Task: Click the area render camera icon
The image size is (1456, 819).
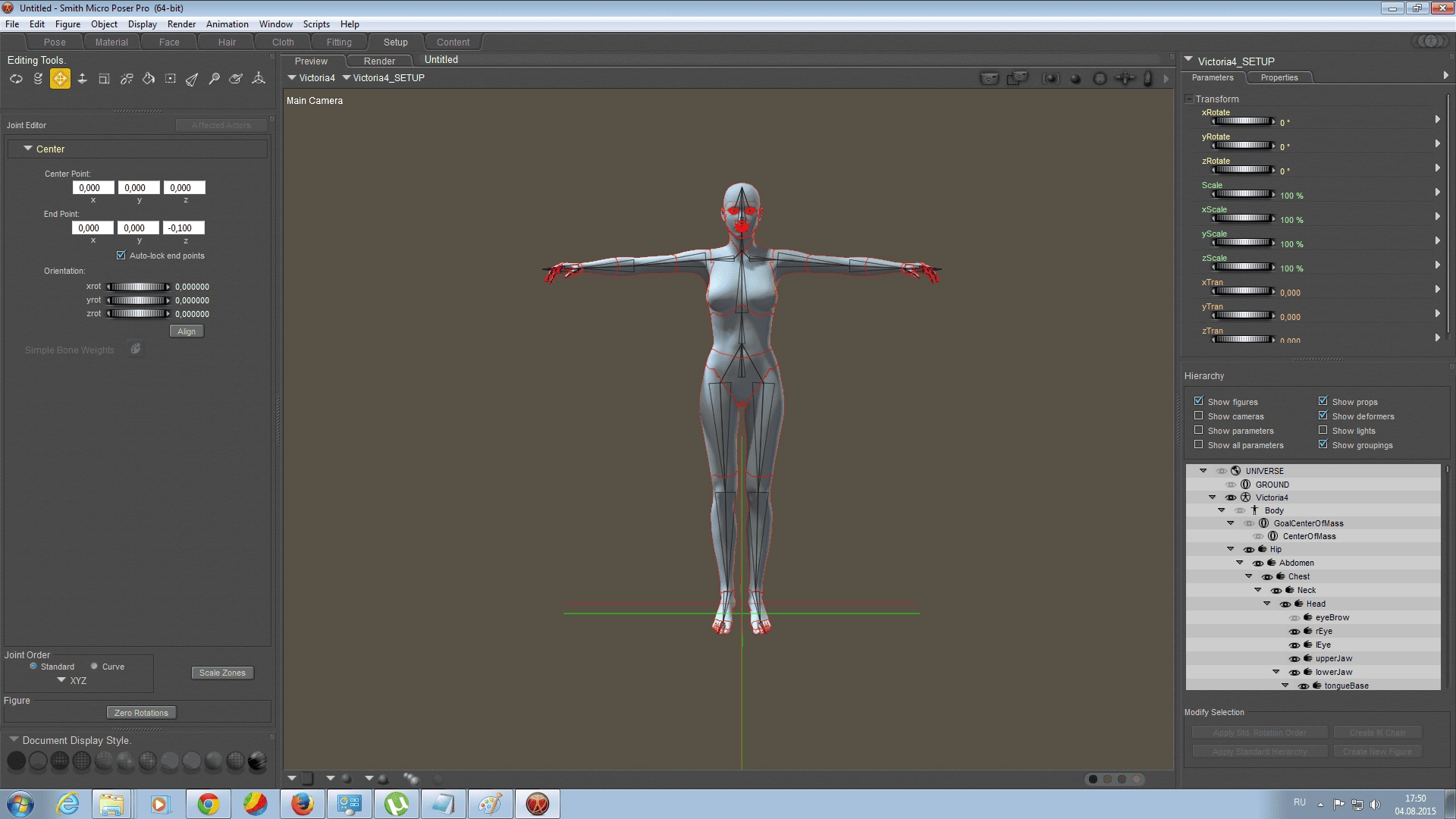Action: (1017, 78)
